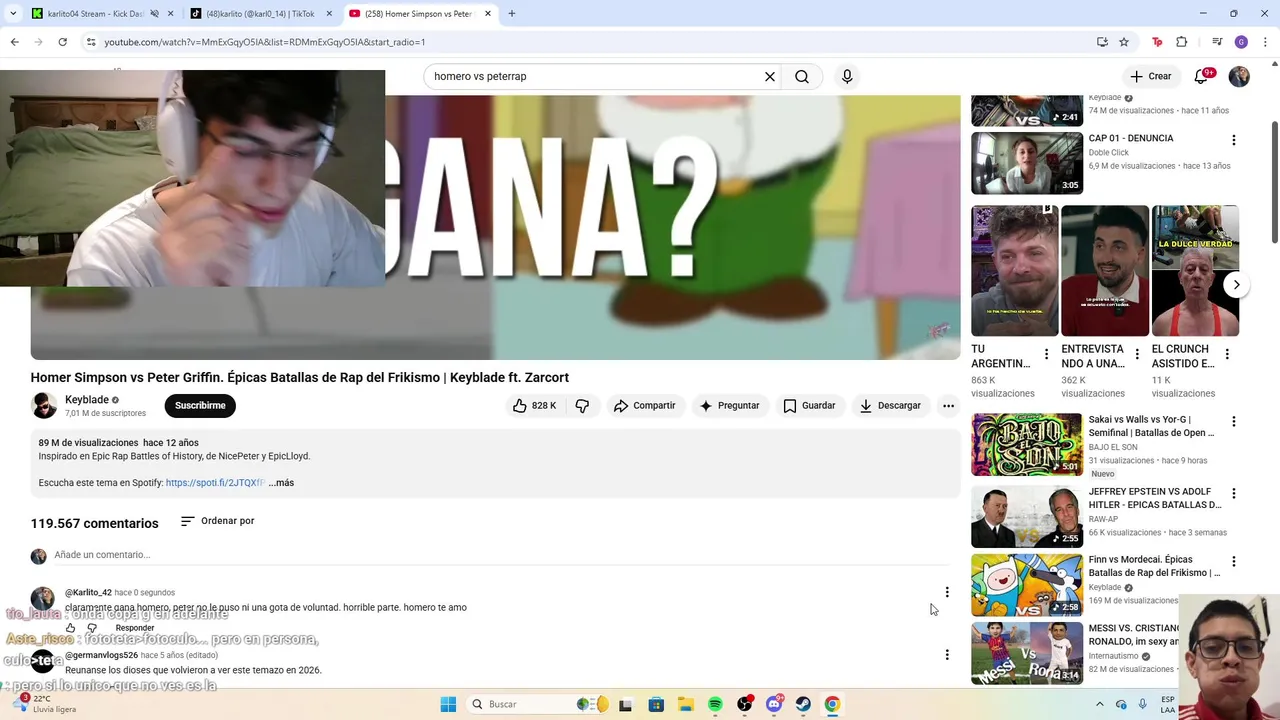Open Spotify from the taskbar
1280x720 pixels.
715,704
